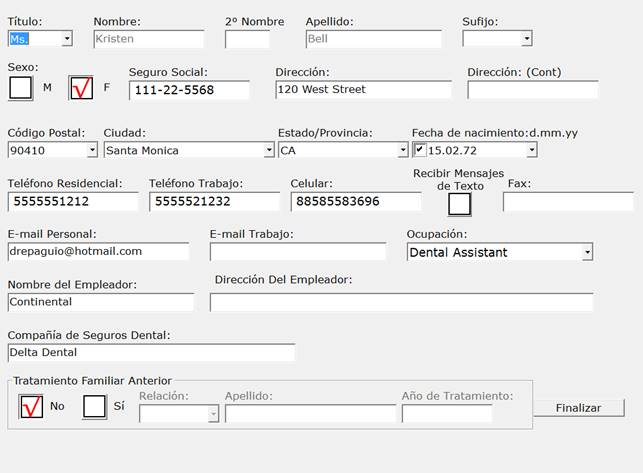
Task: Open the birth date picker arrow
Action: [x=531, y=150]
